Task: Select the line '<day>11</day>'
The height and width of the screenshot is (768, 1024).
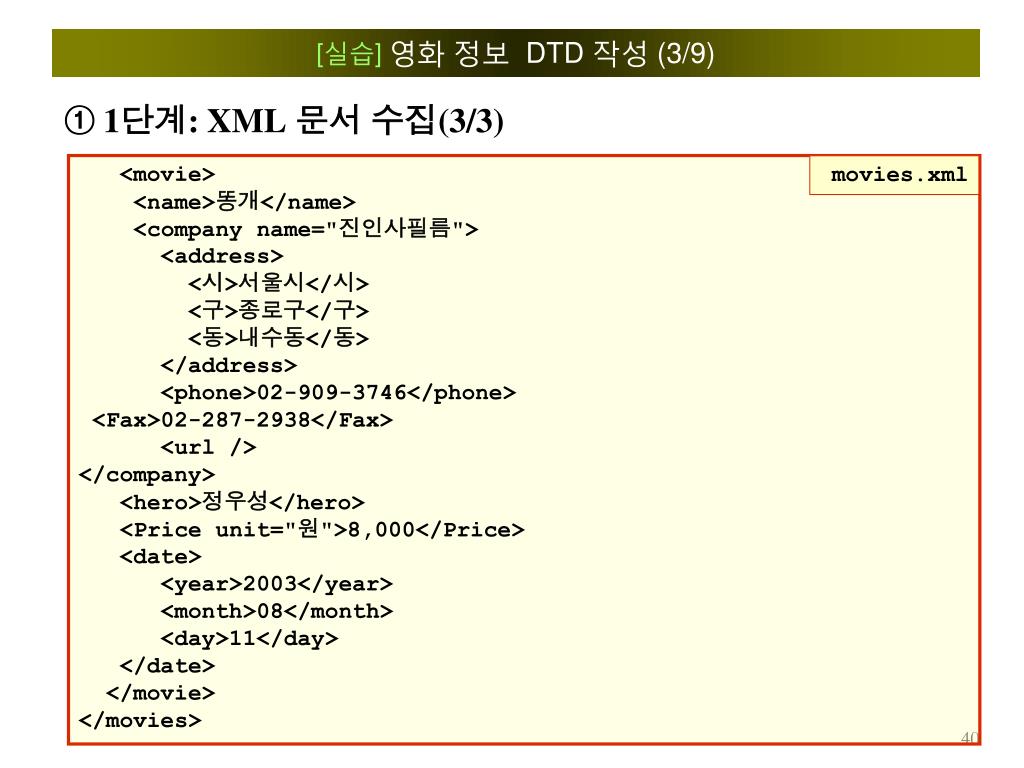Action: 249,639
